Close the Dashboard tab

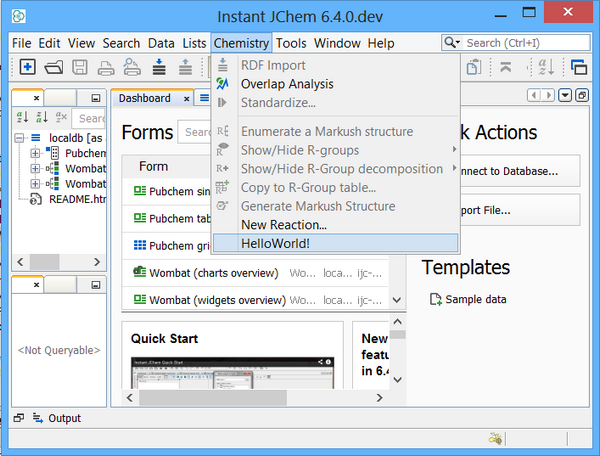(x=186, y=99)
